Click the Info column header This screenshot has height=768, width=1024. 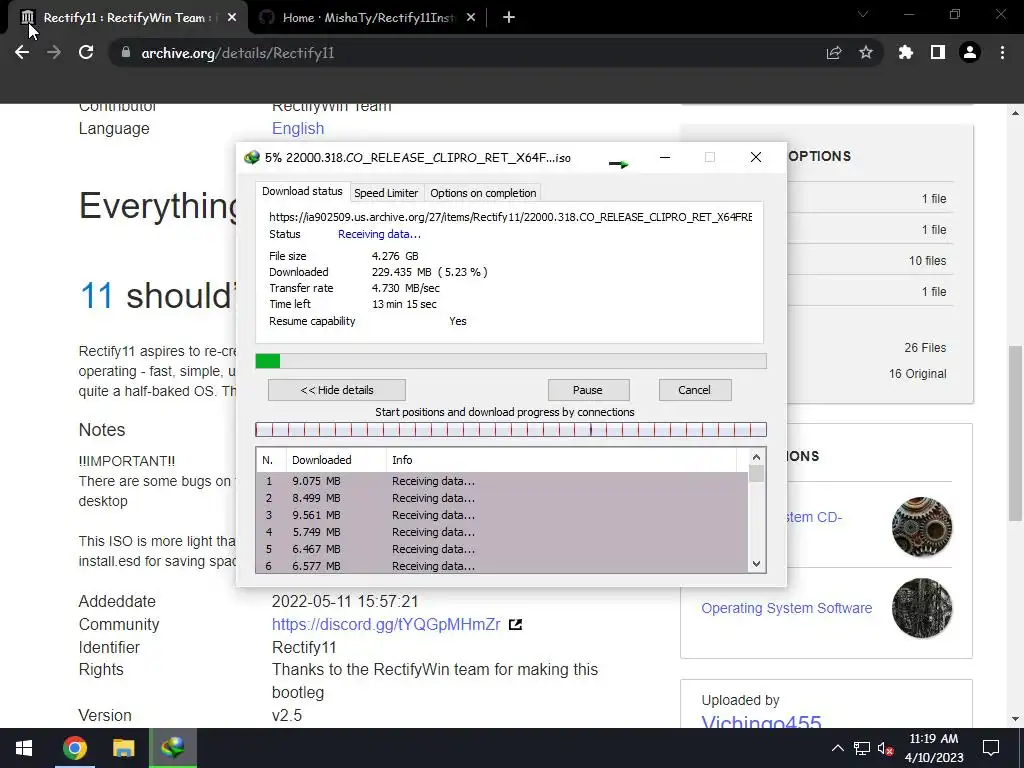562,460
